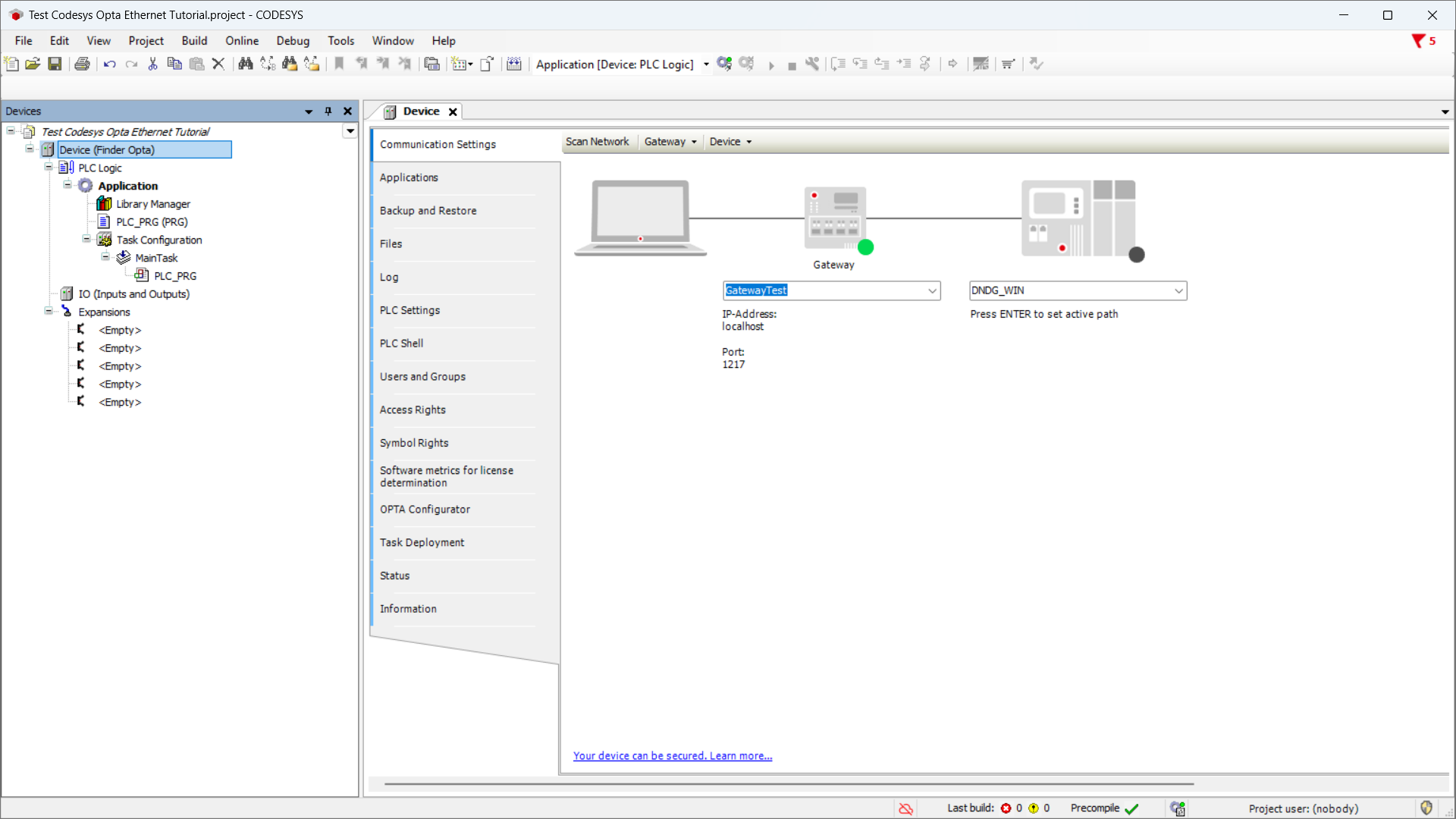Screen dimensions: 1456x819
Task: Click the Open project folder icon
Action: (33, 64)
